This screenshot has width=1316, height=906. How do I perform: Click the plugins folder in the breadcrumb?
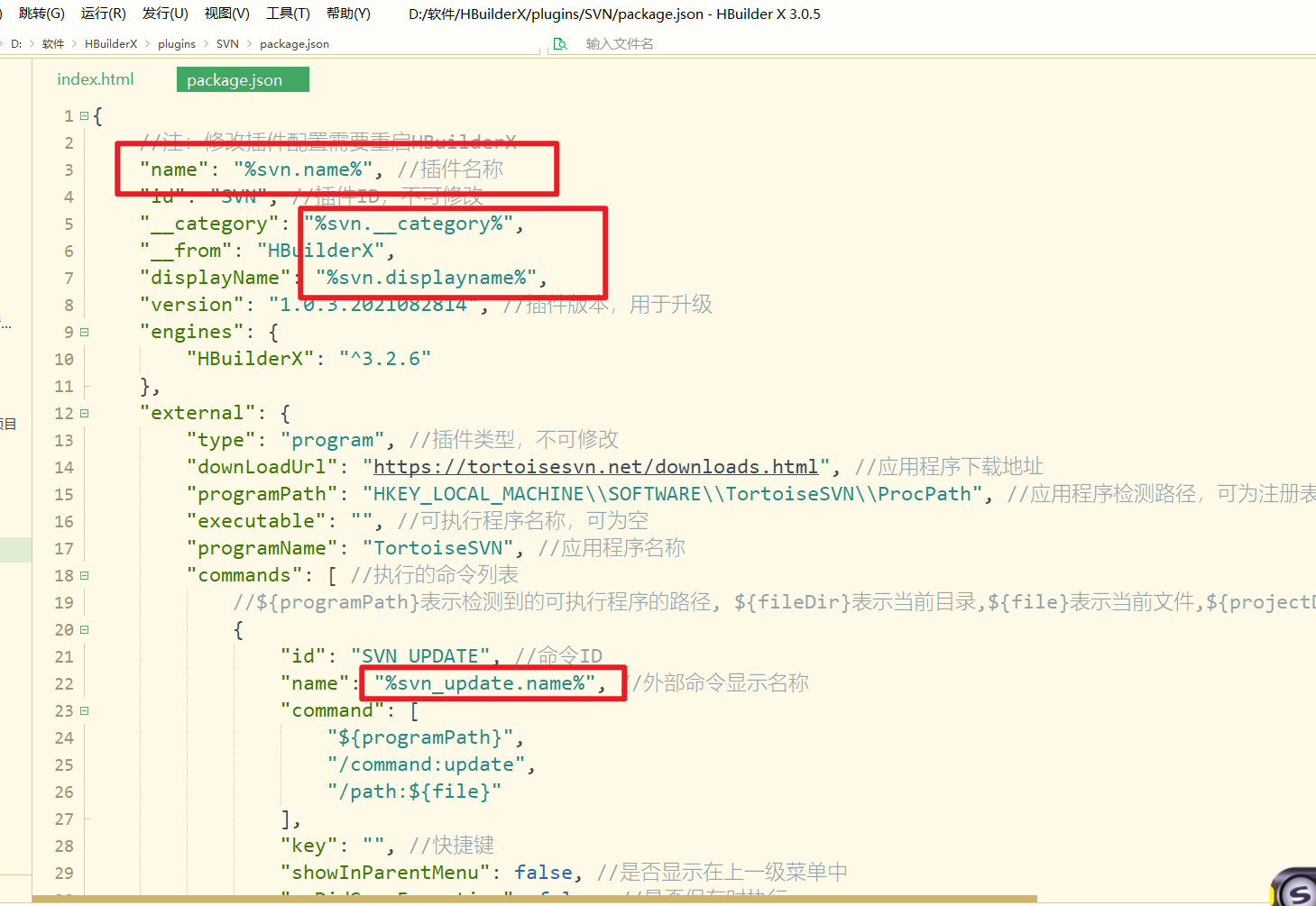(177, 44)
